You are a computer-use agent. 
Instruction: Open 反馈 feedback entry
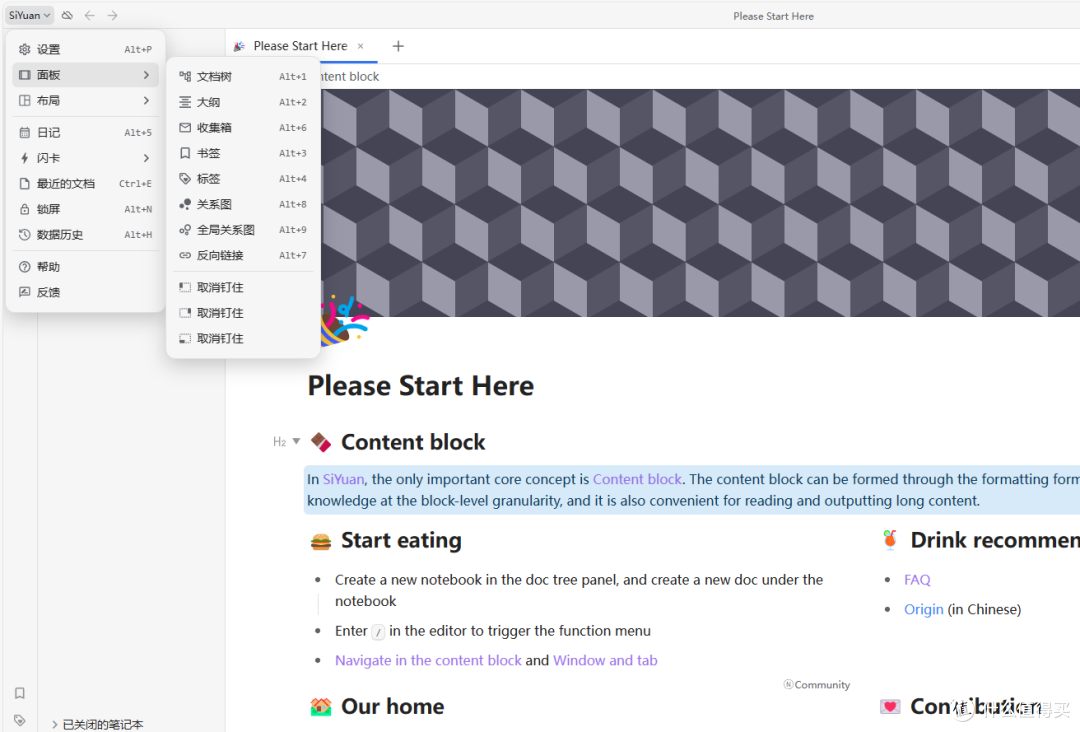(85, 292)
